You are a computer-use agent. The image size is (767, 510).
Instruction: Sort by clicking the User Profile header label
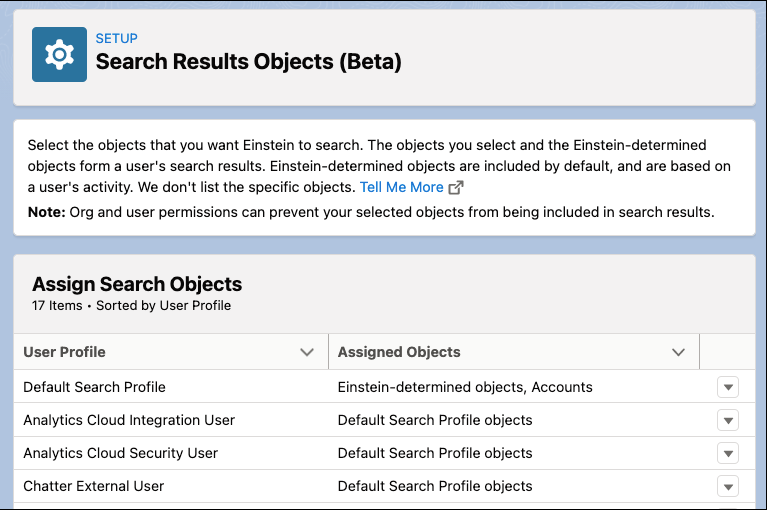[64, 352]
